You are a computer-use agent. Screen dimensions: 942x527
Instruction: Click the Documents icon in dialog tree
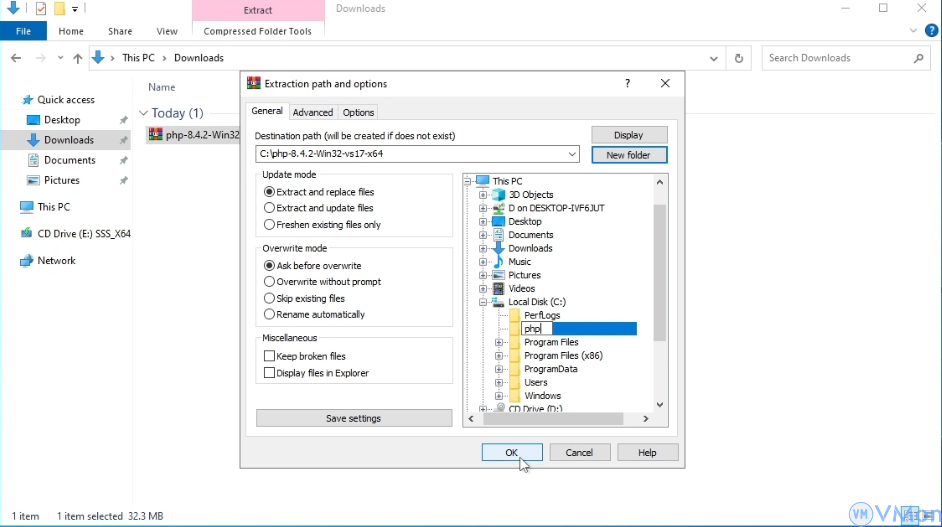coord(499,235)
